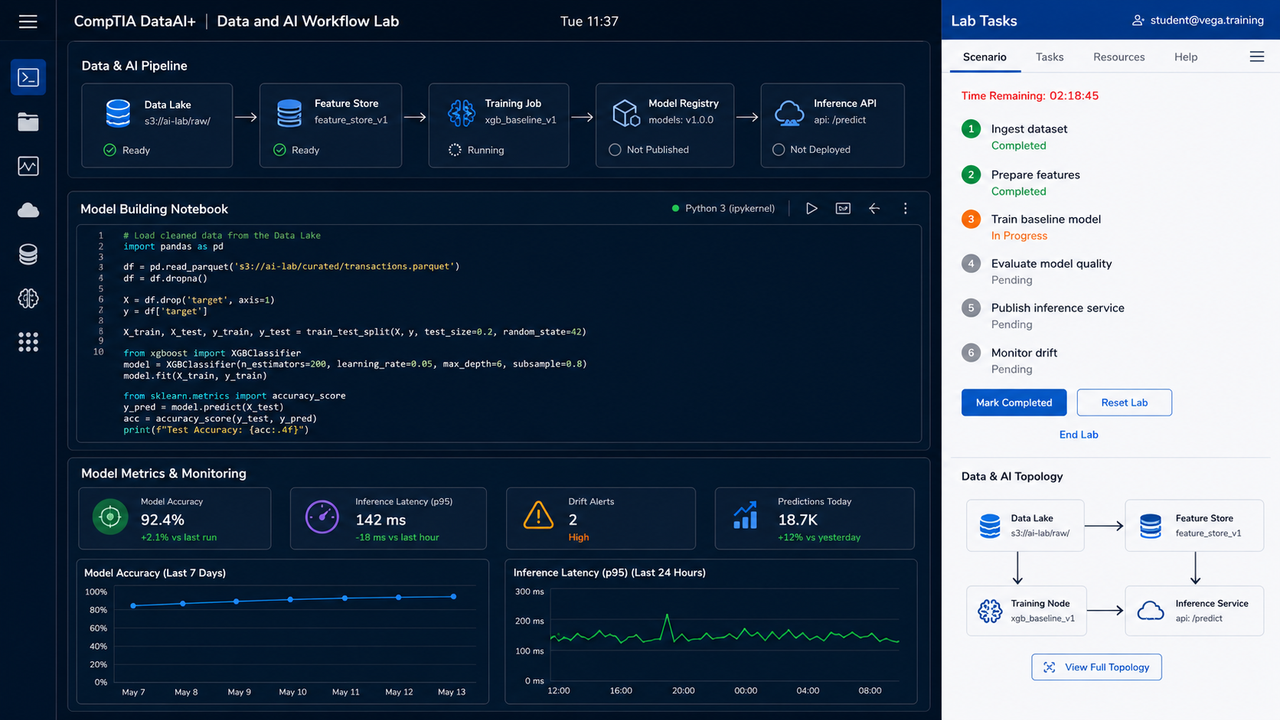Click the Drift Alerts warning triangle icon
Image resolution: width=1280 pixels, height=720 pixels.
coord(538,516)
